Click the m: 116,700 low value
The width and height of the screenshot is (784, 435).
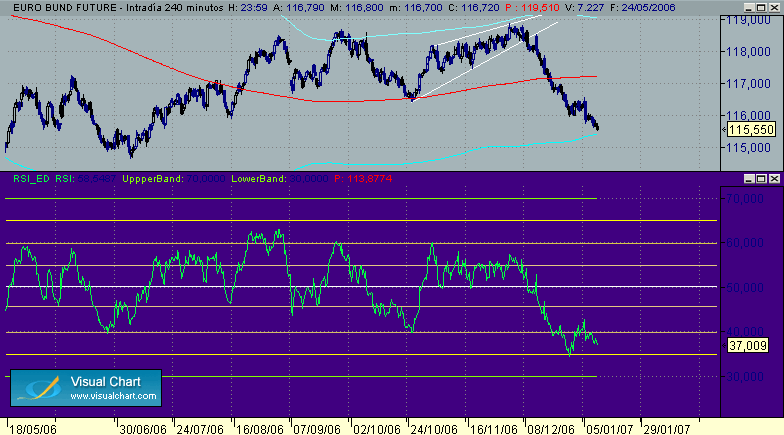click(x=416, y=8)
